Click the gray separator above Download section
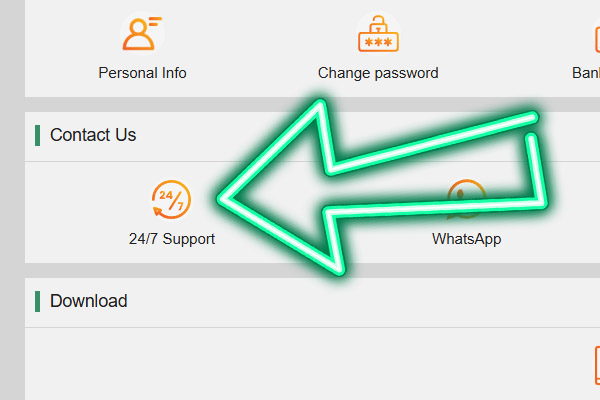The image size is (600, 400). point(312,271)
